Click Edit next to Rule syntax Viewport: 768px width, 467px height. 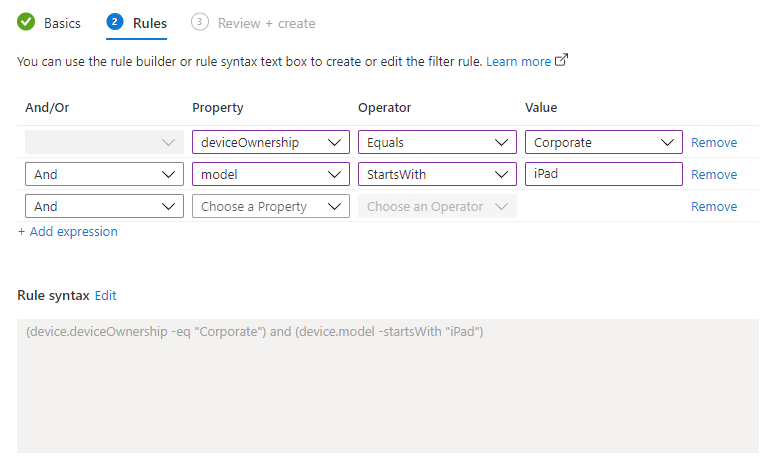[x=105, y=296]
